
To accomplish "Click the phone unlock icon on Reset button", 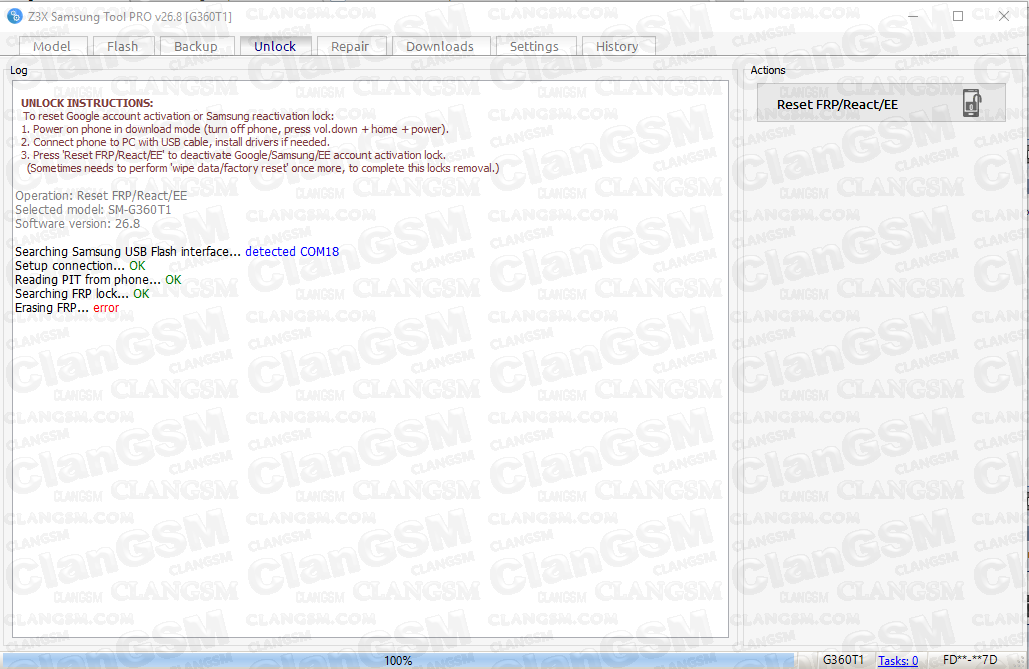I will tap(972, 104).
